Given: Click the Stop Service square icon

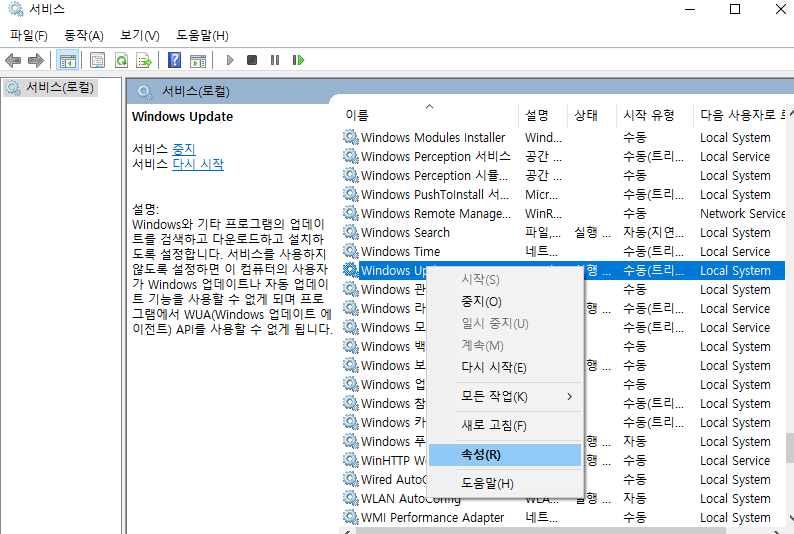Looking at the screenshot, I should pyautogui.click(x=252, y=60).
